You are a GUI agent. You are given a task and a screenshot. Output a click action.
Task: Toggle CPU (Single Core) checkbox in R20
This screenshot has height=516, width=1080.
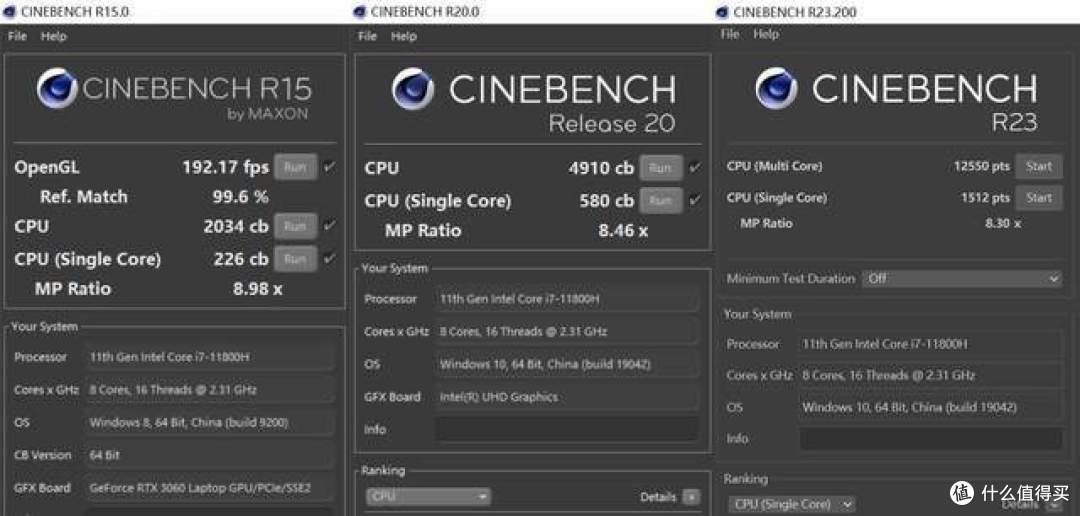click(x=694, y=200)
